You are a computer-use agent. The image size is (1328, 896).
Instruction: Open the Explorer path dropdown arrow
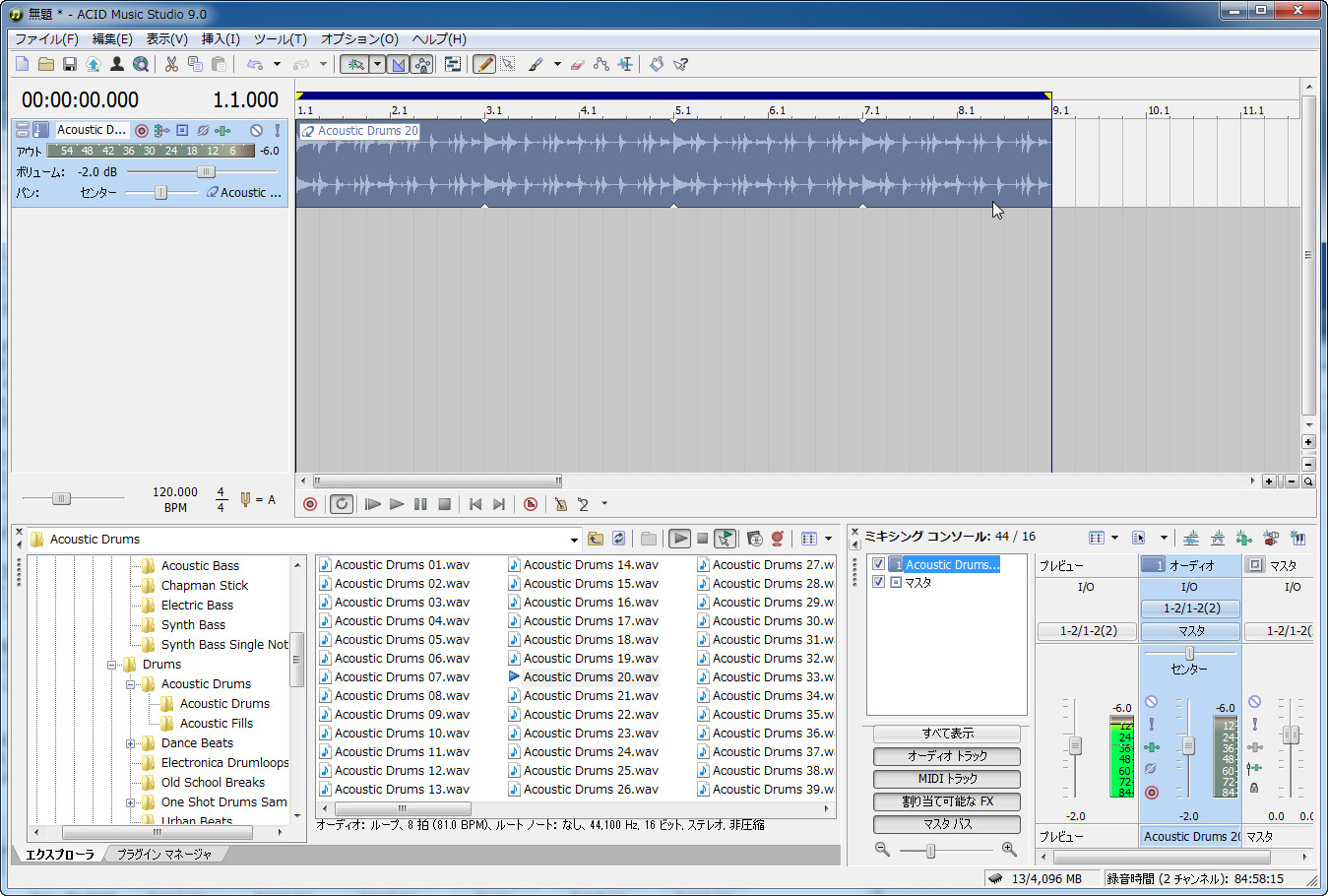(574, 540)
